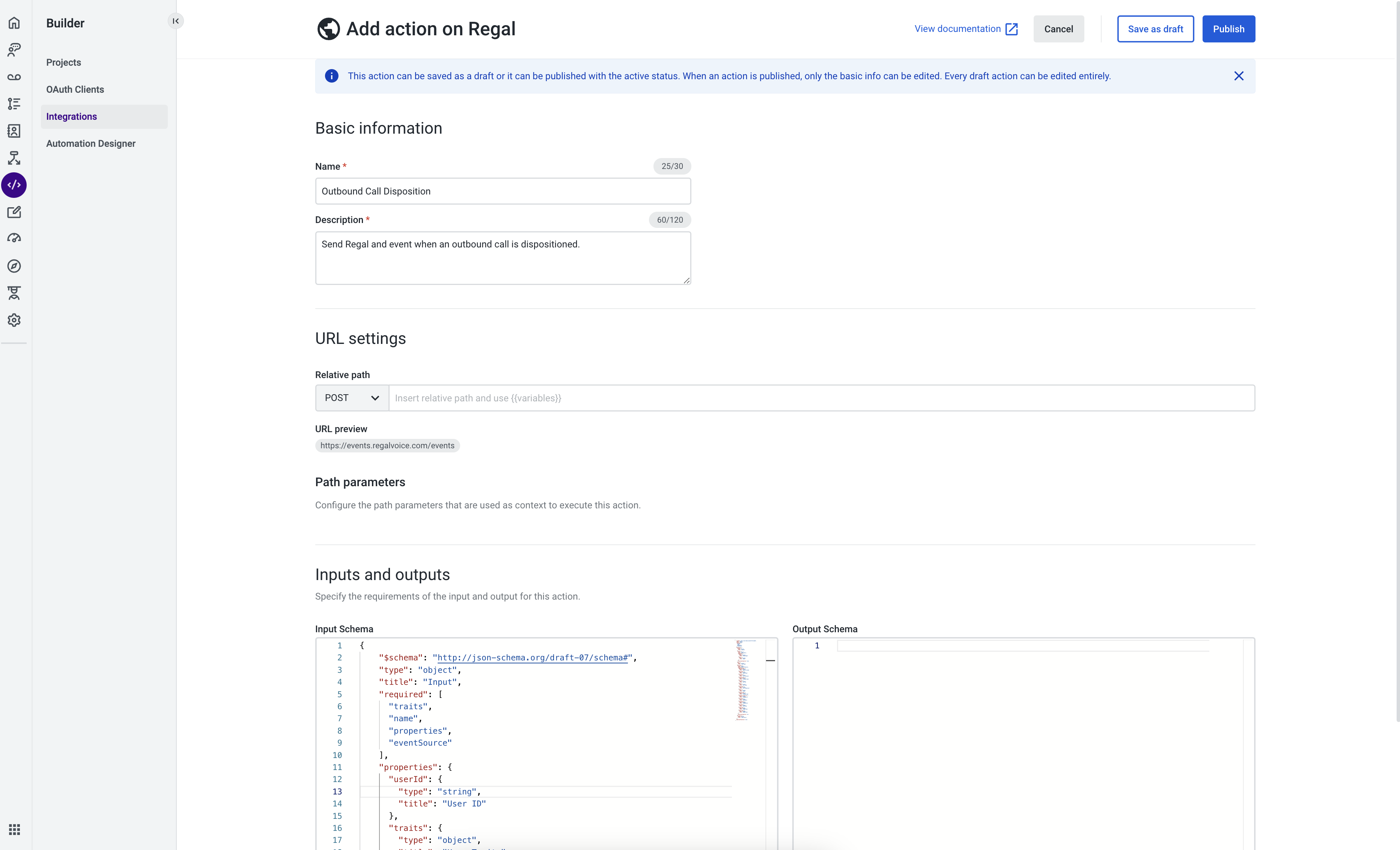This screenshot has width=1400, height=850.
Task: Dismiss the blue info banner
Action: [x=1239, y=76]
